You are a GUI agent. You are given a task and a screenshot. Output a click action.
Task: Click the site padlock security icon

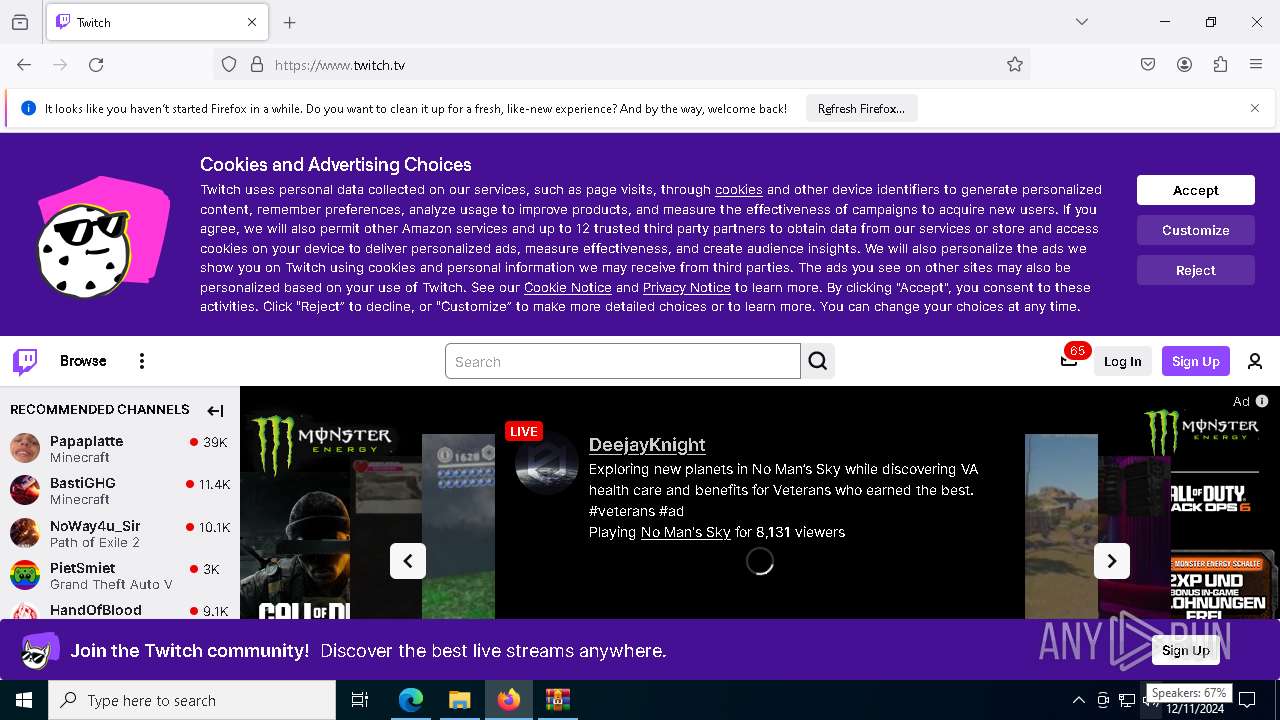pos(257,65)
